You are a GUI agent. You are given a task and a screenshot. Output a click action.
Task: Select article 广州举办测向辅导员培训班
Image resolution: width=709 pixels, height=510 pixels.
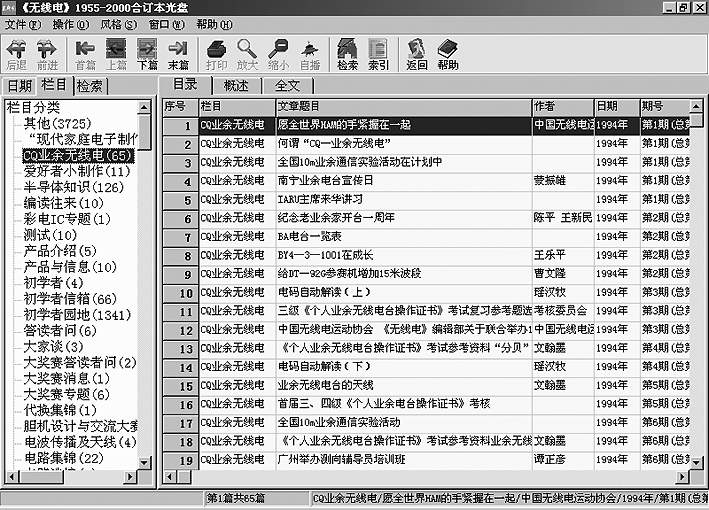coord(341,460)
